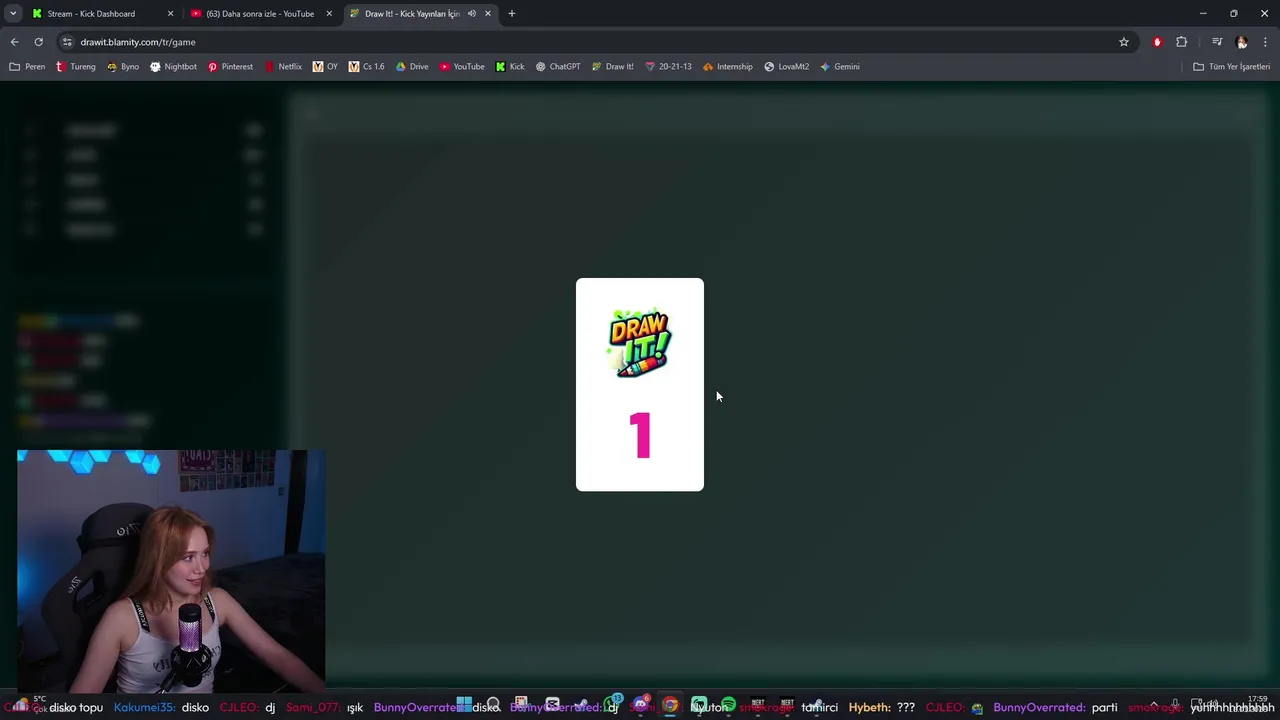Bookmark this page with the star icon
Screen dimensions: 1280x720
[x=1124, y=42]
